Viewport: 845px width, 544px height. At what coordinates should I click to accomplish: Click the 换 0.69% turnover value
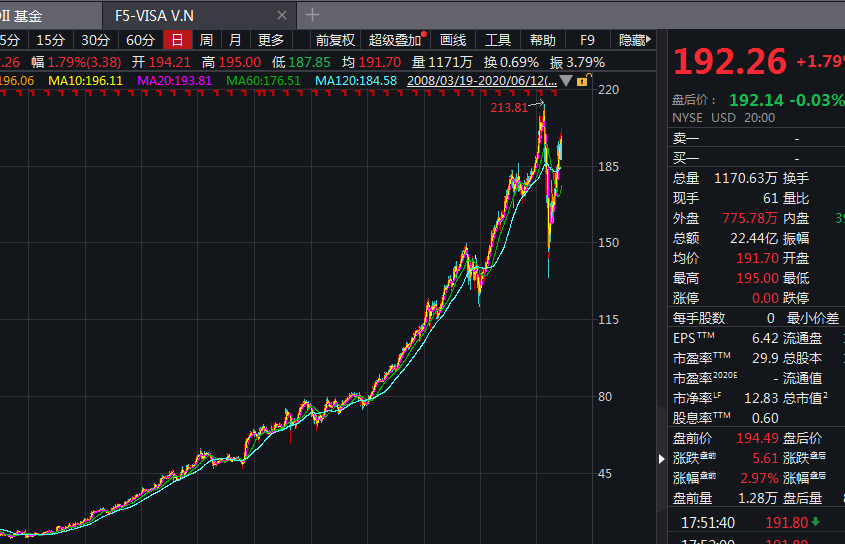(x=519, y=63)
